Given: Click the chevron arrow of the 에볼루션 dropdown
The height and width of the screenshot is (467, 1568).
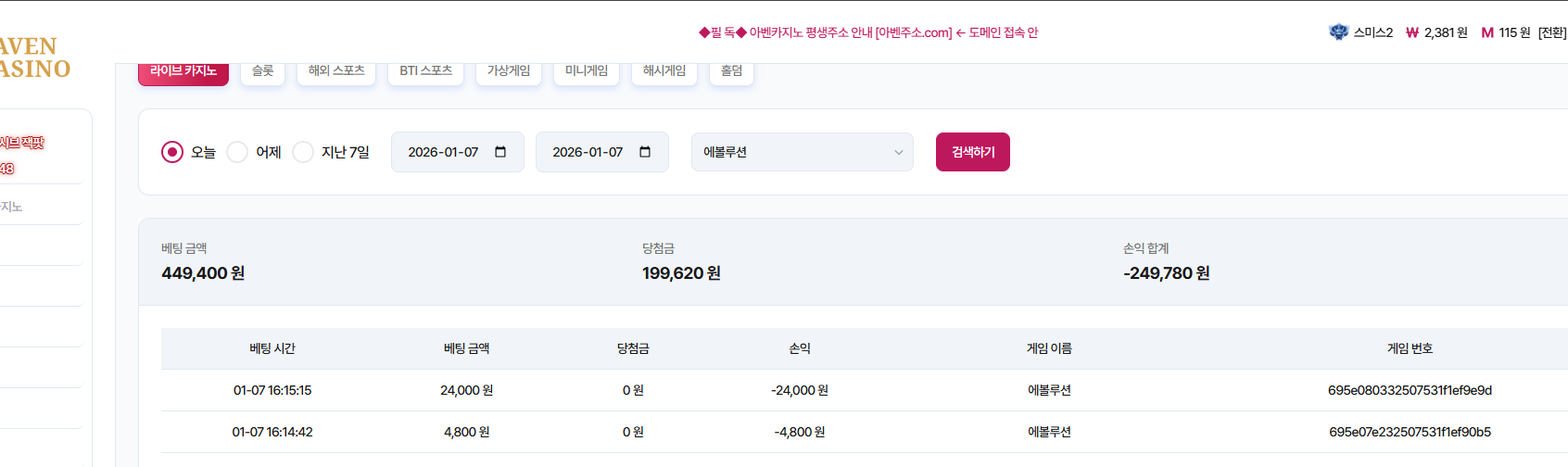Looking at the screenshot, I should pyautogui.click(x=898, y=152).
